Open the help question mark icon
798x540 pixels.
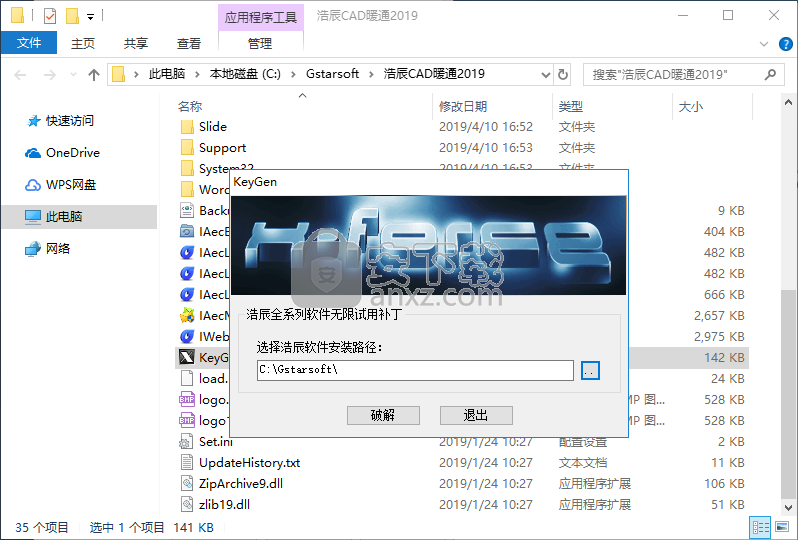[785, 44]
